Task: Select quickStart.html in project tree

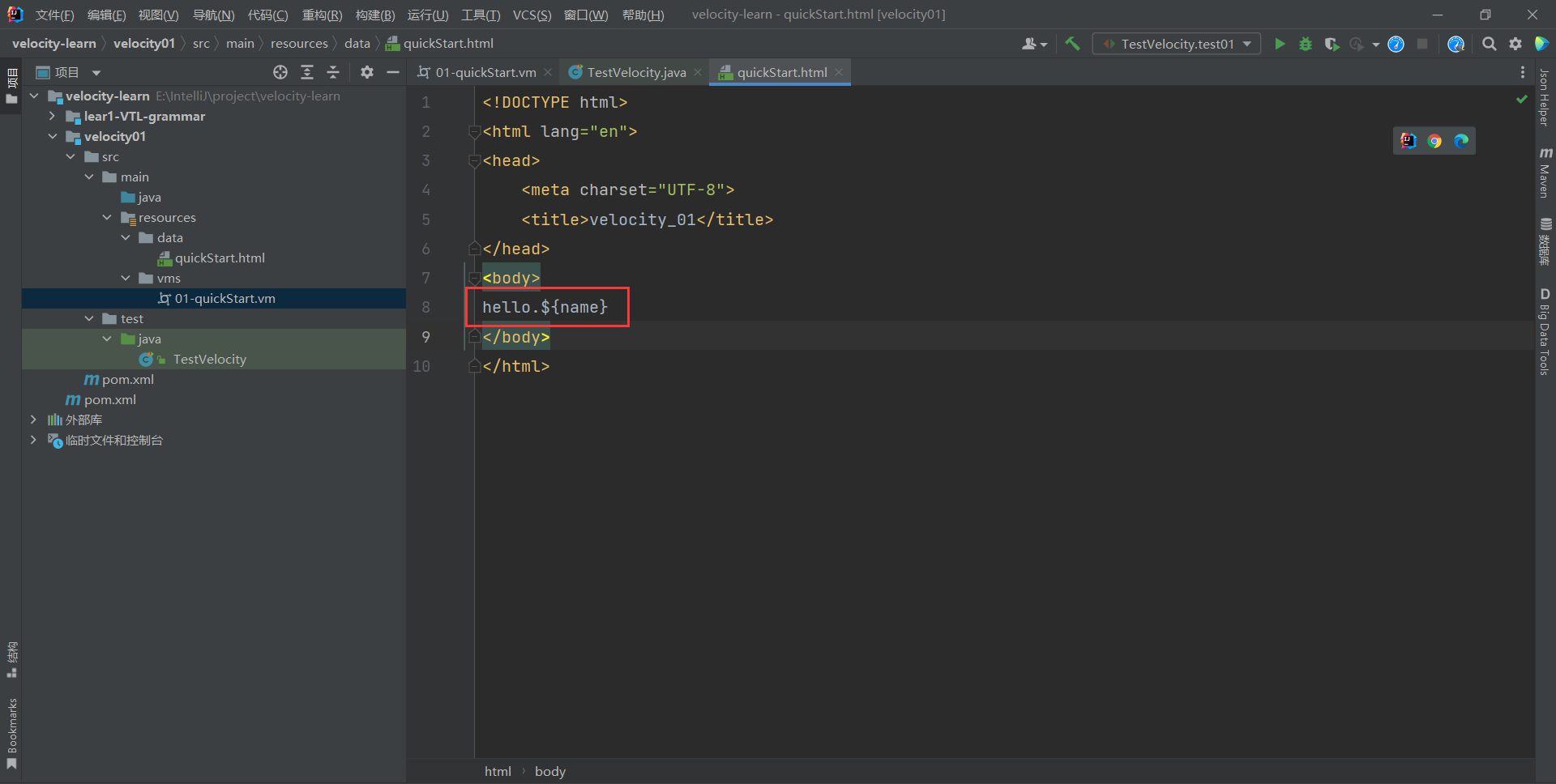Action: pyautogui.click(x=220, y=258)
